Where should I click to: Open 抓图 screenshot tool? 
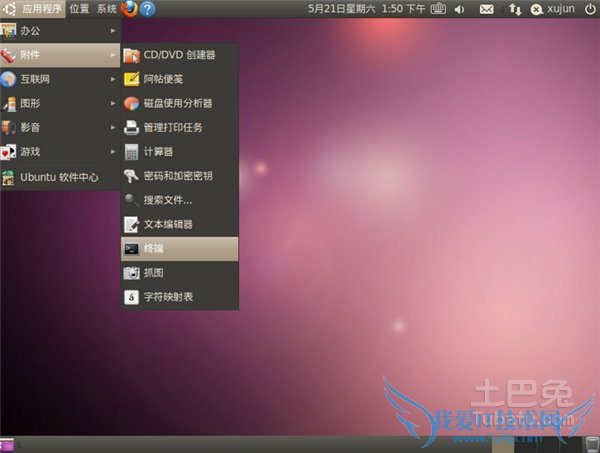179,273
